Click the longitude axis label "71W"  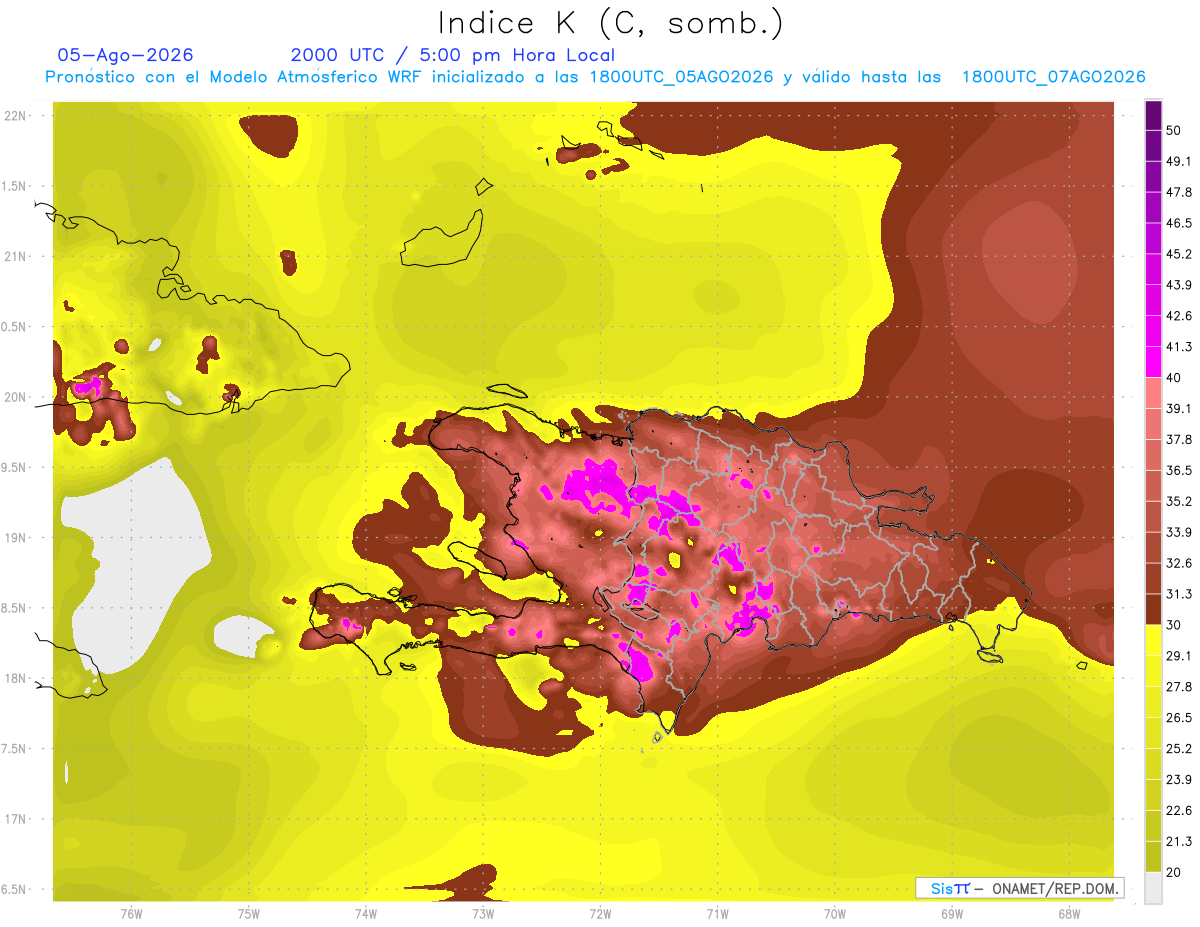coord(717,913)
